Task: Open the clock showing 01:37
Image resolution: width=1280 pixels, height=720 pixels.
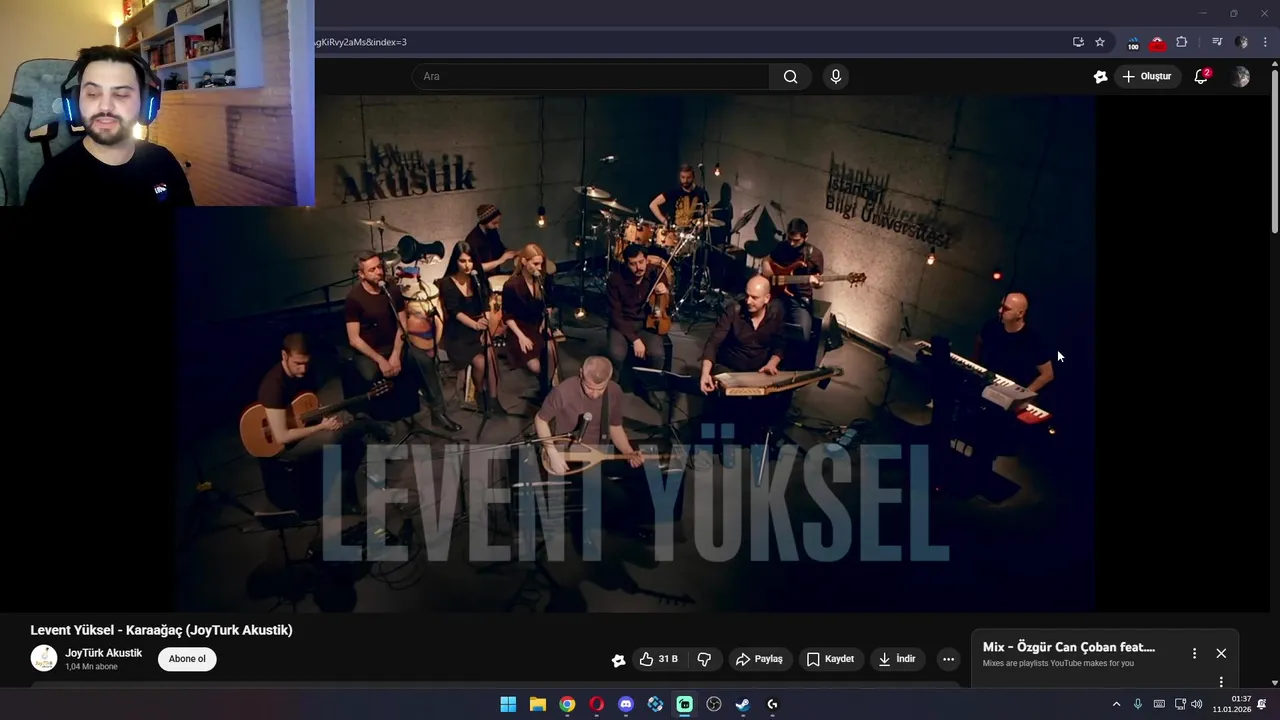Action: click(1232, 704)
